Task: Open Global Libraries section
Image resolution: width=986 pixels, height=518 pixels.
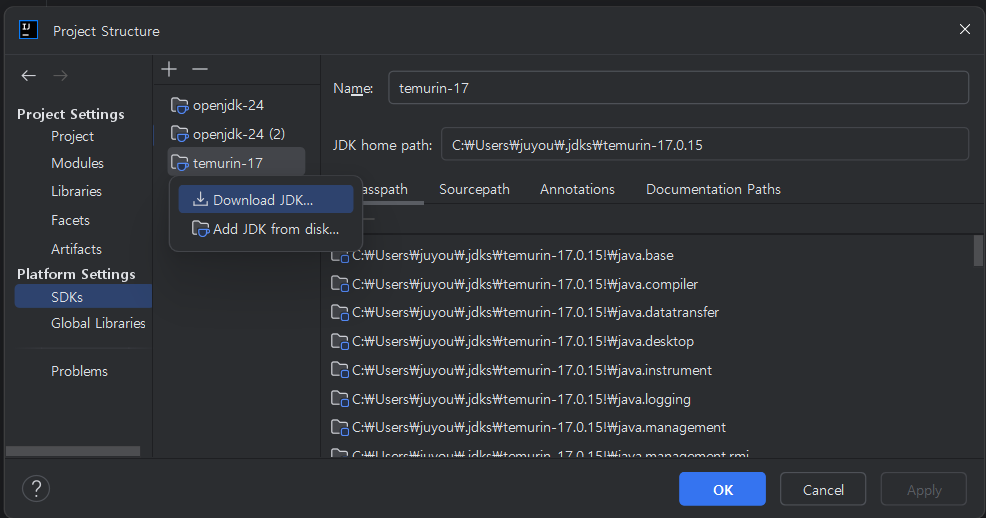Action: click(98, 323)
